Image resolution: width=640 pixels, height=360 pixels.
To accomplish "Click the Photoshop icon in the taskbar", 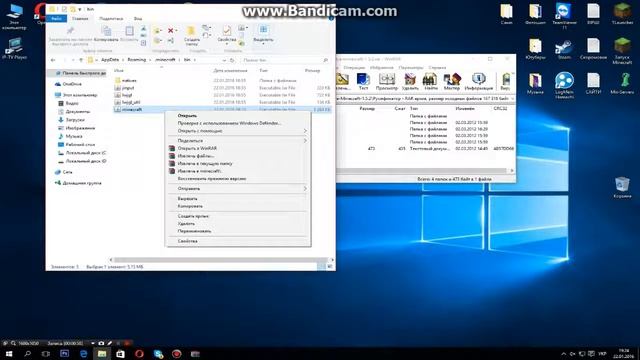I will point(64,353).
